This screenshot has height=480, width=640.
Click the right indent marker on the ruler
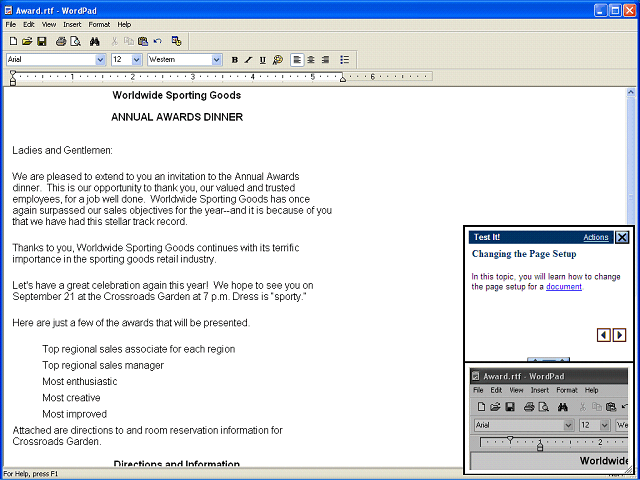tap(343, 79)
